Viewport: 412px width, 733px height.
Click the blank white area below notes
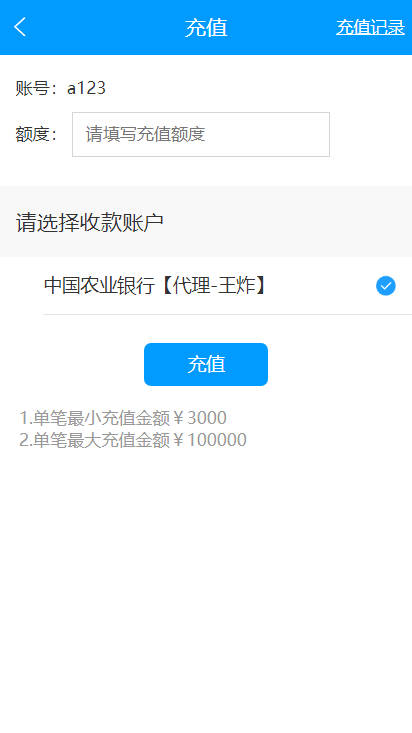pos(206,584)
